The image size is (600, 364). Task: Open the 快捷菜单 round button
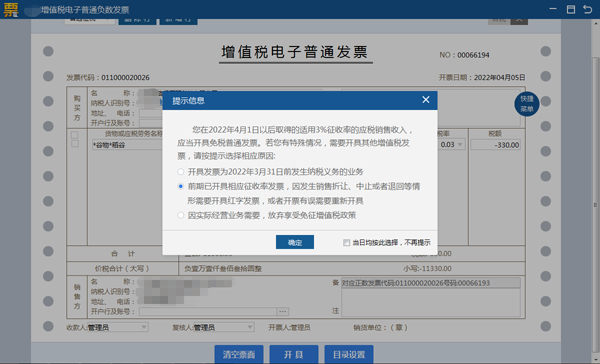tap(527, 104)
